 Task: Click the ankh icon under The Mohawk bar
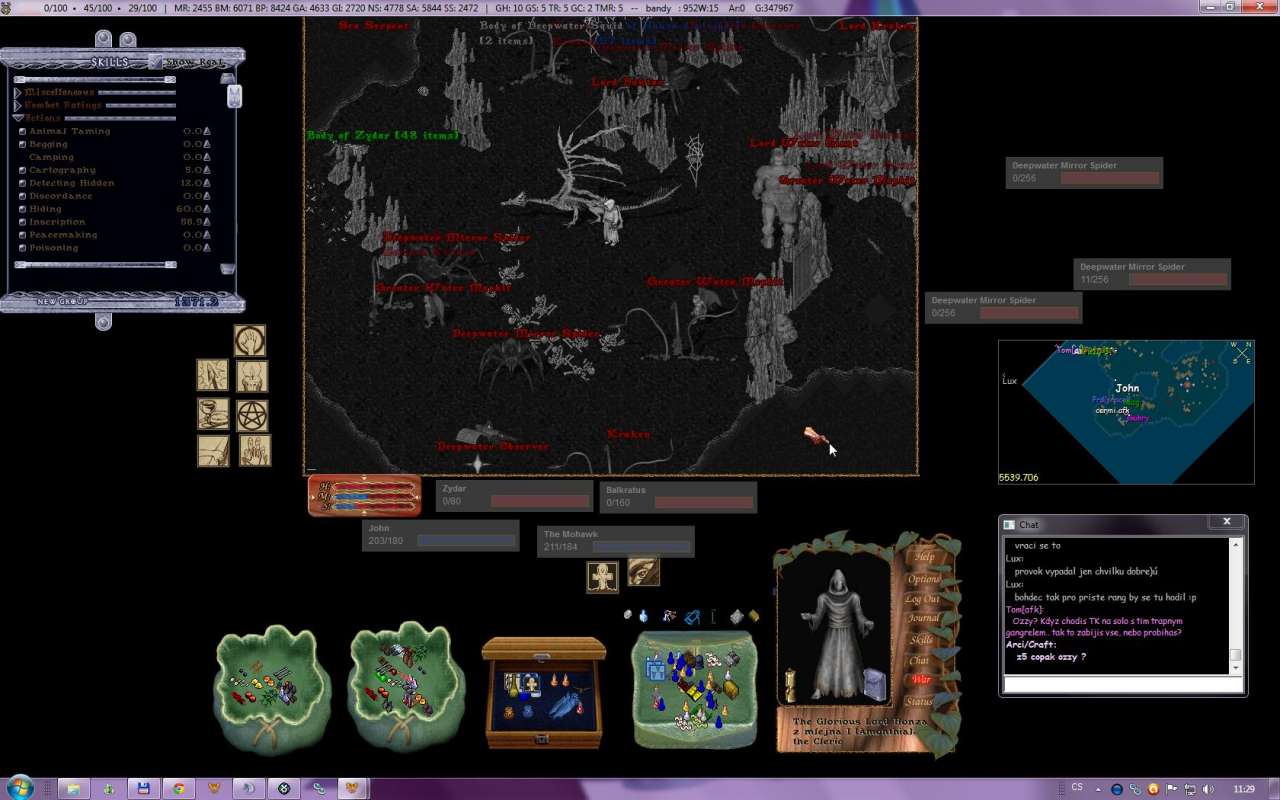602,577
